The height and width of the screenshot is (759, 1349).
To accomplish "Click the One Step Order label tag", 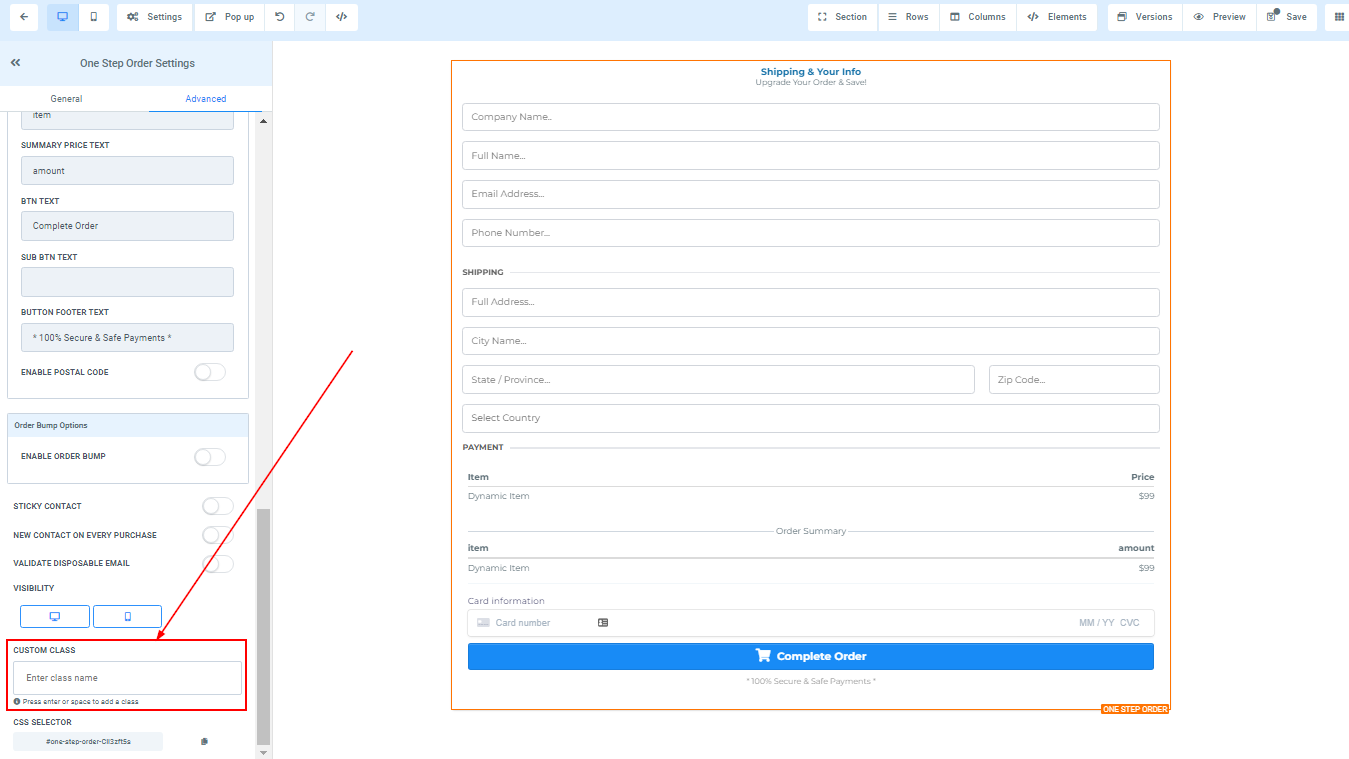I will [1135, 709].
